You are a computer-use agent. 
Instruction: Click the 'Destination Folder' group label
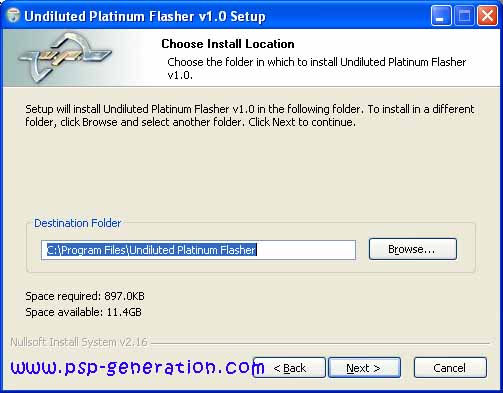pos(77,223)
